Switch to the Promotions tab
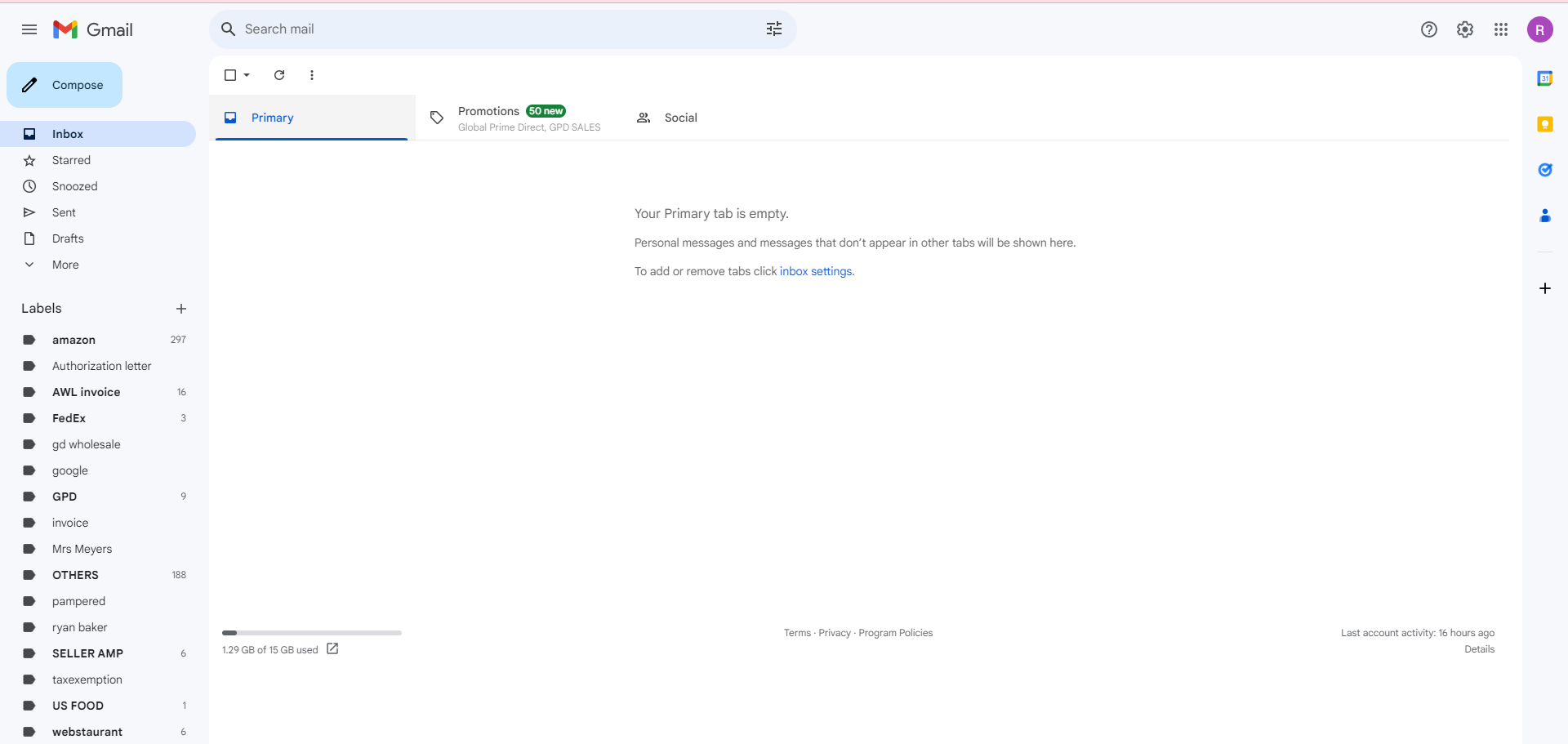 [x=518, y=118]
